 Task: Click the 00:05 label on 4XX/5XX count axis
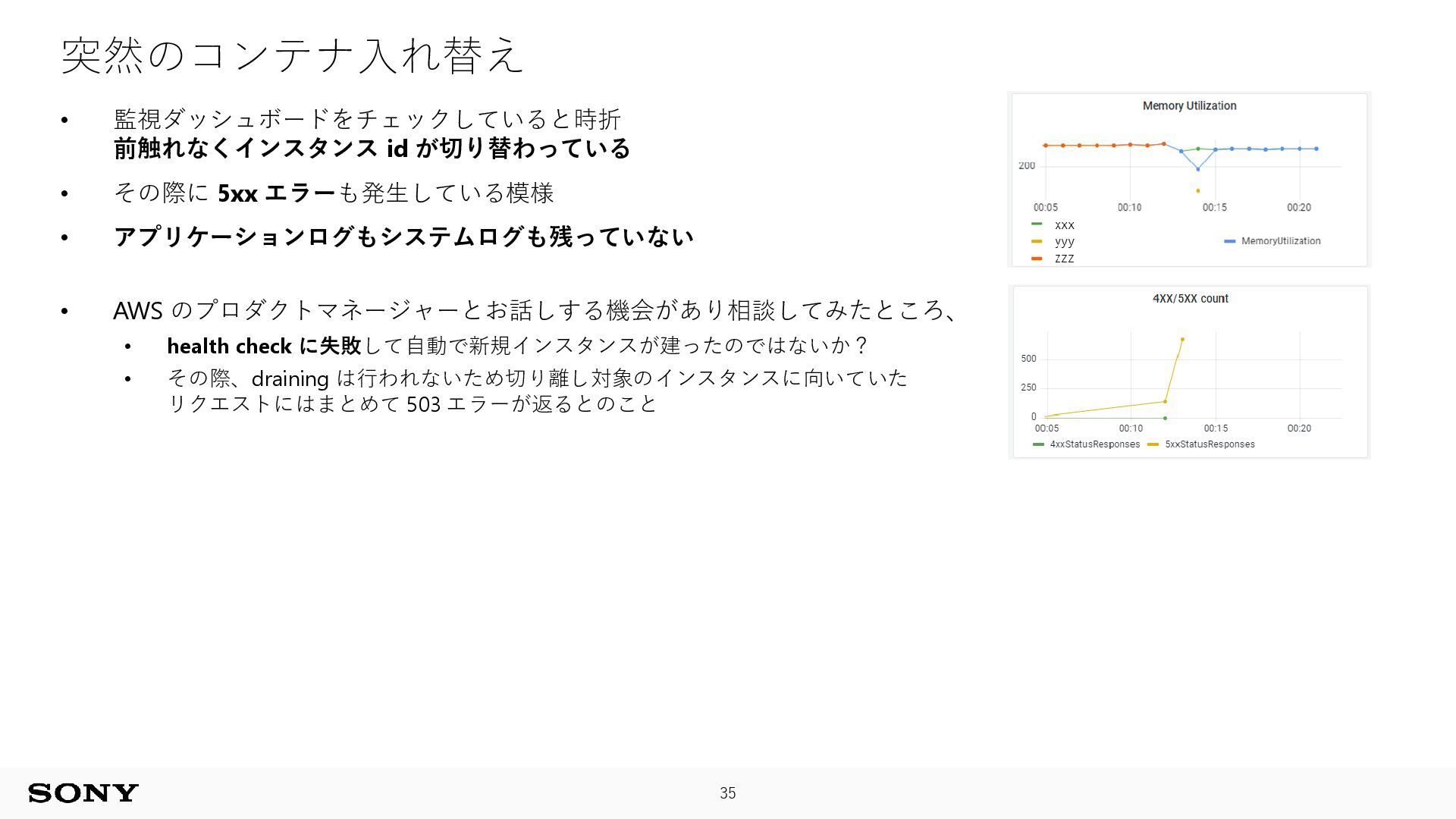coord(1046,428)
